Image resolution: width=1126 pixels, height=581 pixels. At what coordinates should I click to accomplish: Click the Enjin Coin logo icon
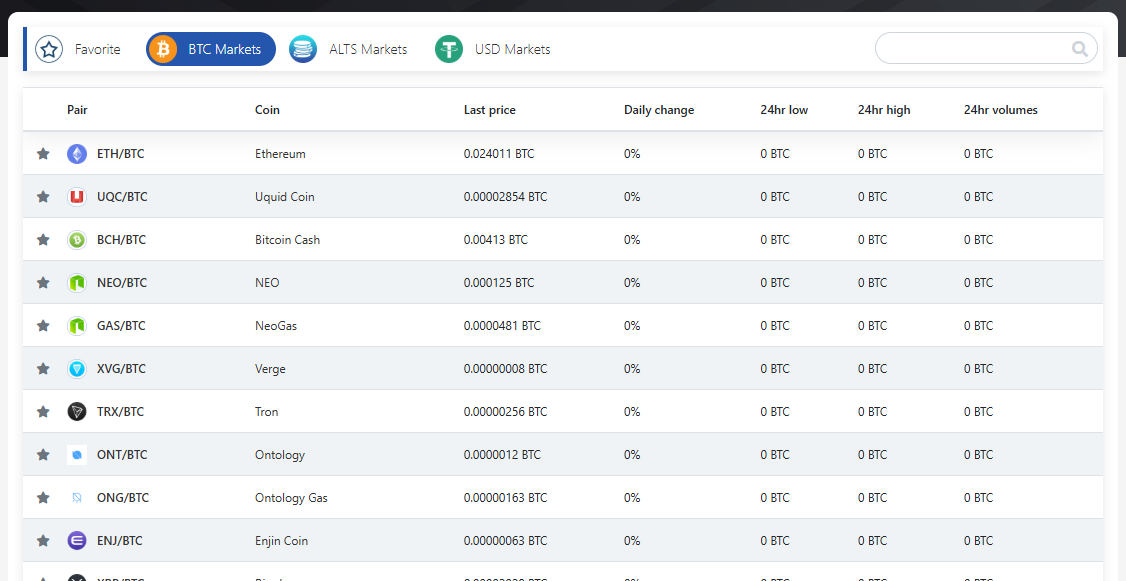(x=77, y=541)
